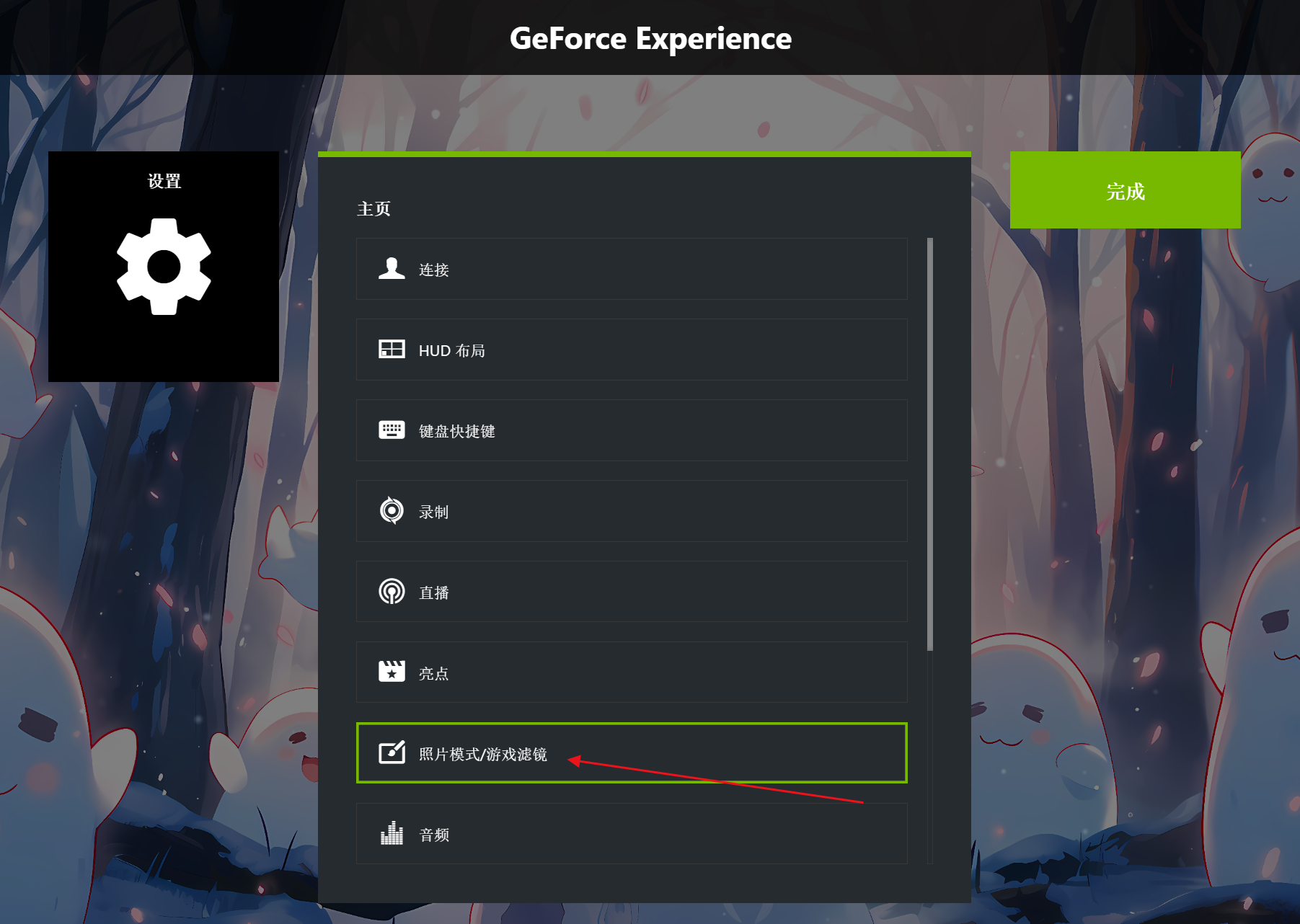The image size is (1300, 924).
Task: Open the 连接 menu entry
Action: point(632,269)
